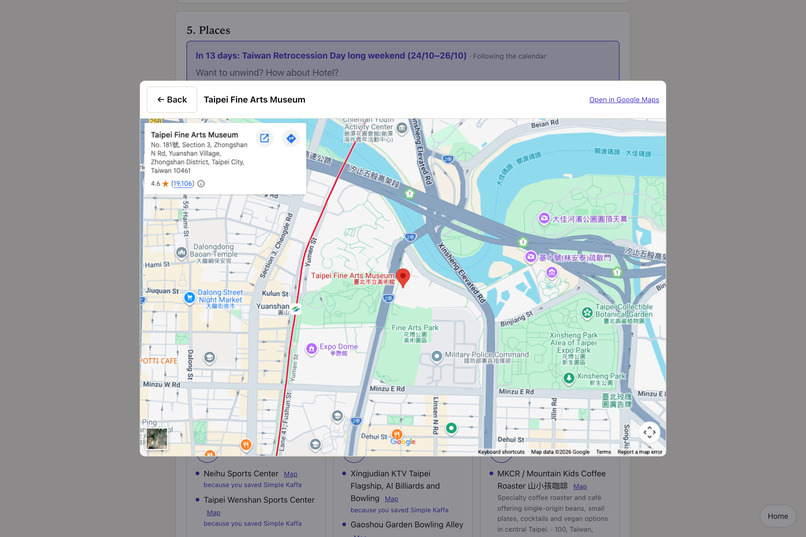Toggle fullscreen map view button

(649, 432)
